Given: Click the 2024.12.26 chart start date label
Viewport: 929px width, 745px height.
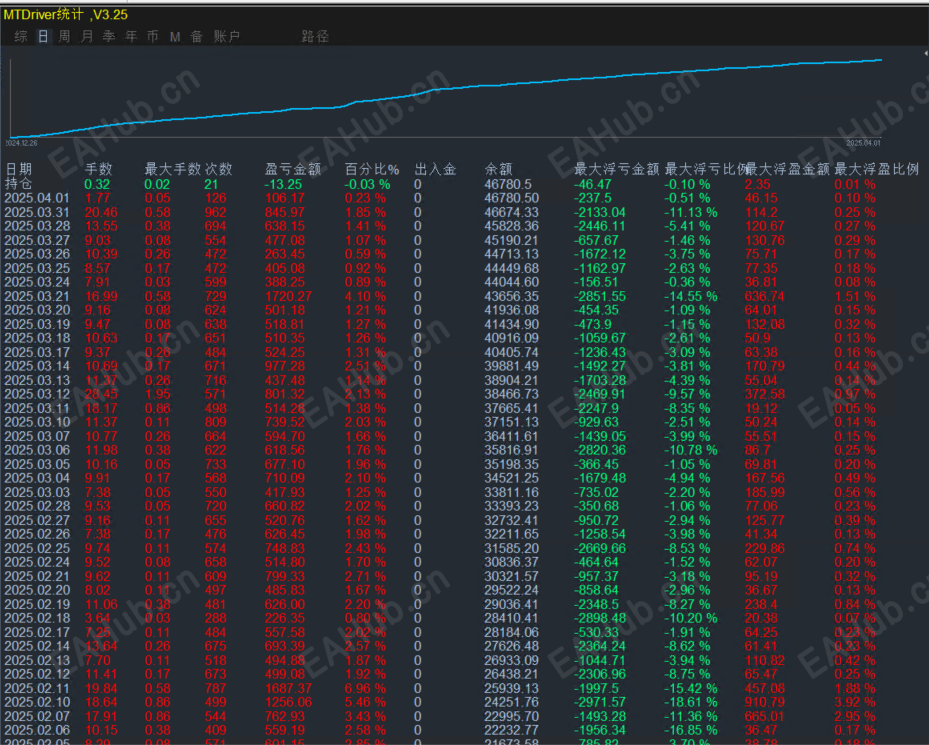Looking at the screenshot, I should point(21,143).
